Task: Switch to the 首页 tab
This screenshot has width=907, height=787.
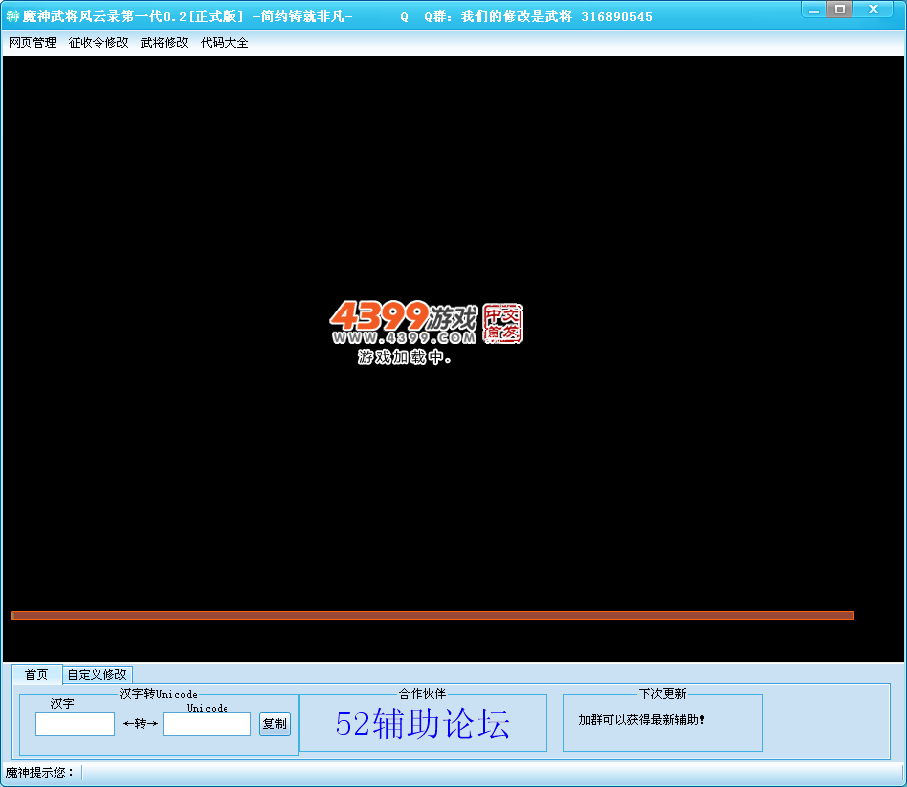Action: pos(36,674)
